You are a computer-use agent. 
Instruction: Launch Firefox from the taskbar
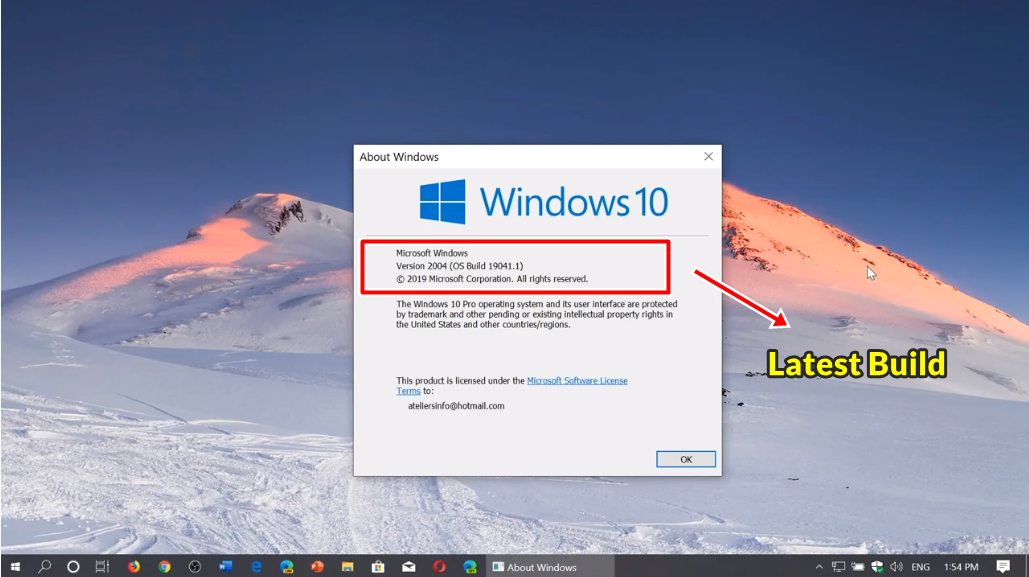click(x=134, y=566)
